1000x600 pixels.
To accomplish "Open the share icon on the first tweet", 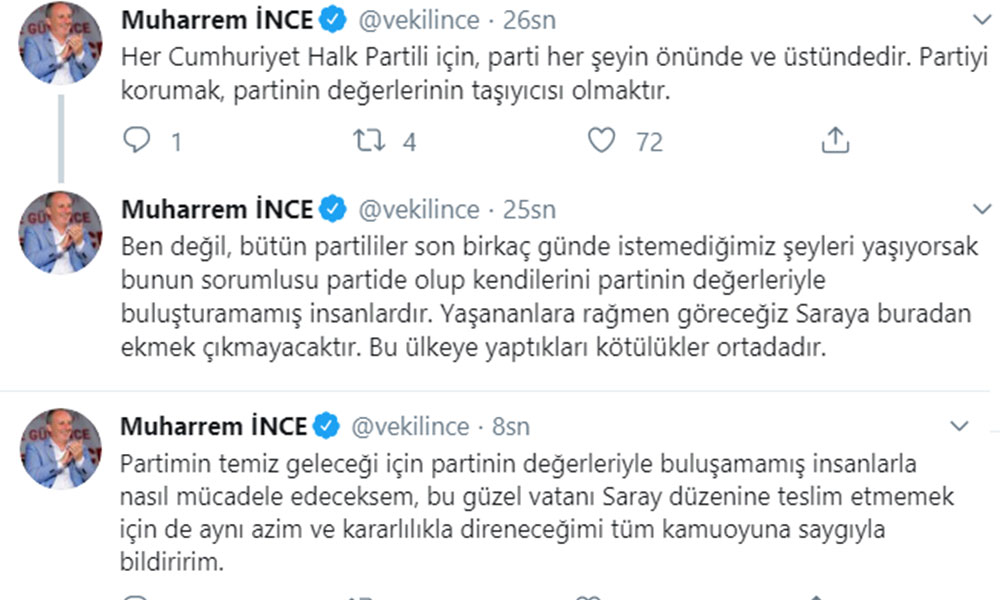I will (834, 141).
